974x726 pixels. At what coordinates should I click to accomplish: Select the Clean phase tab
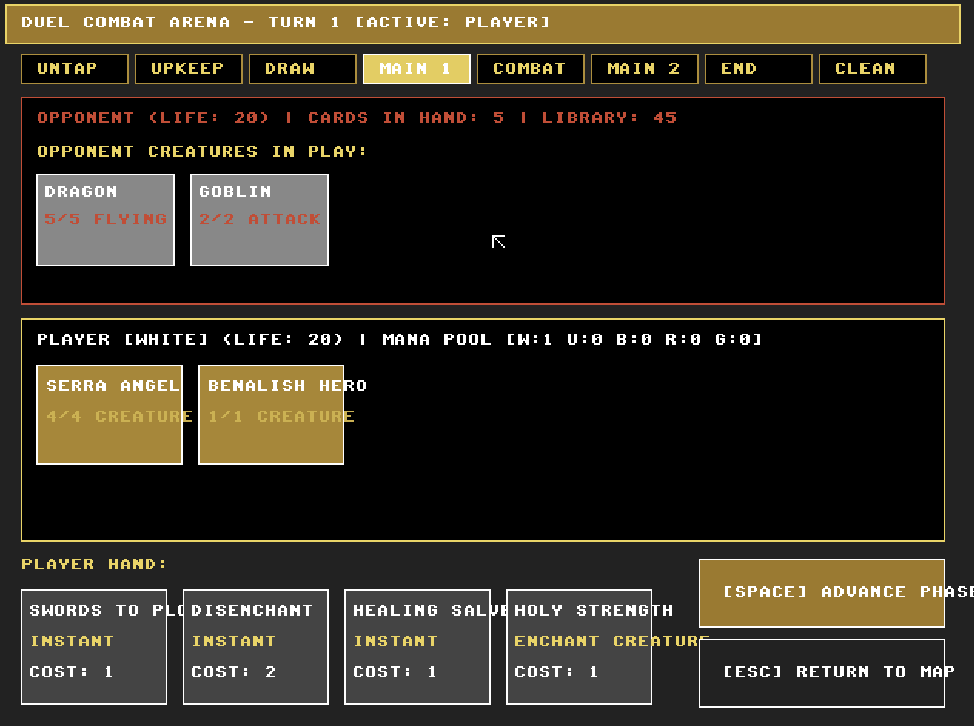click(x=873, y=69)
